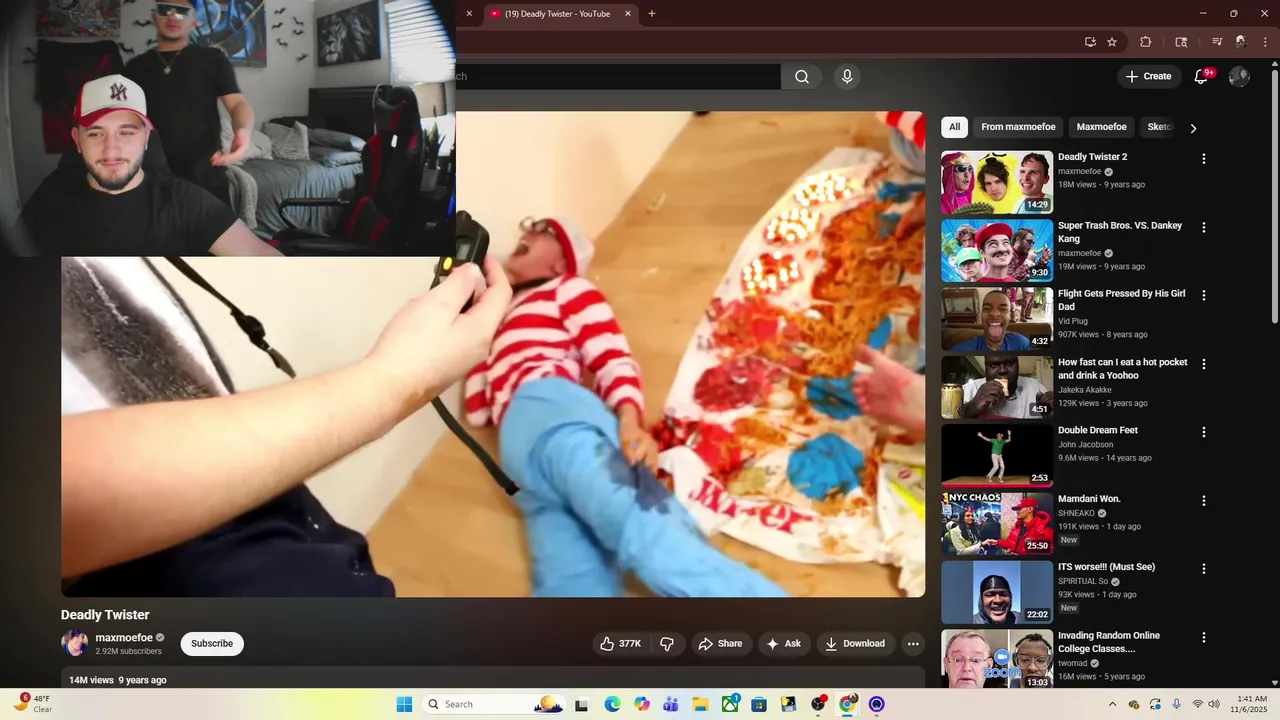Click the Create button
Viewport: 1280px width, 720px height.
(1148, 77)
